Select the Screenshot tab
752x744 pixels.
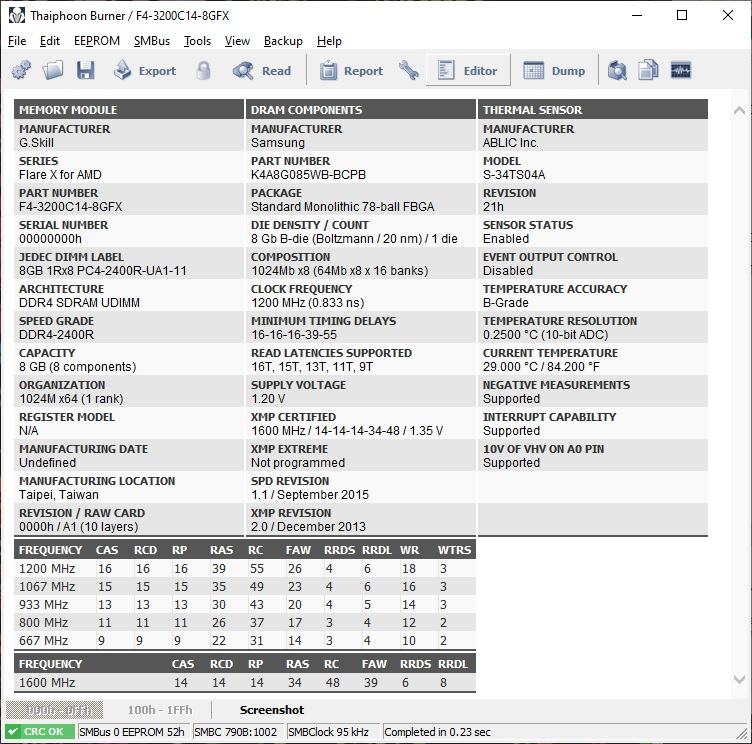(x=271, y=709)
